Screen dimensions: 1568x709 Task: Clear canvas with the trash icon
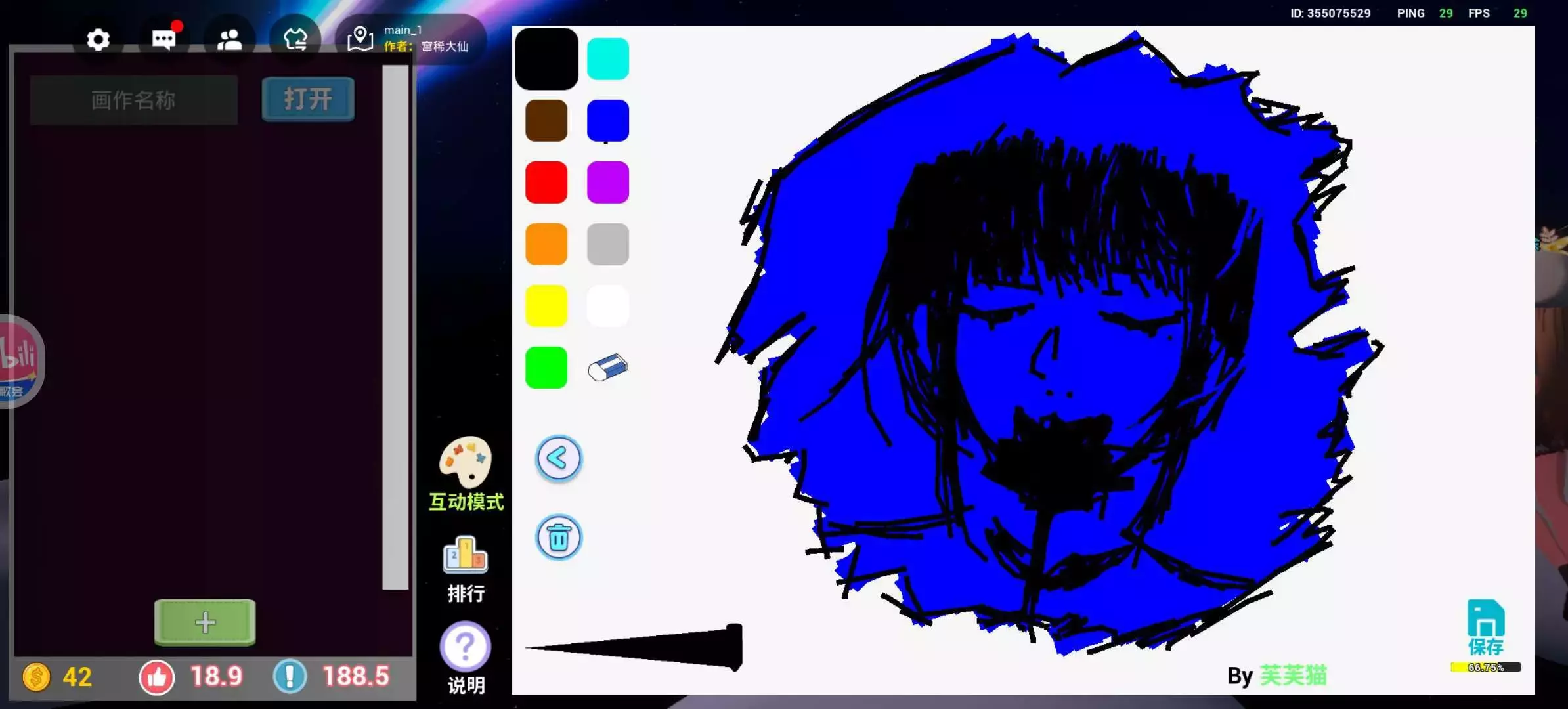point(558,538)
